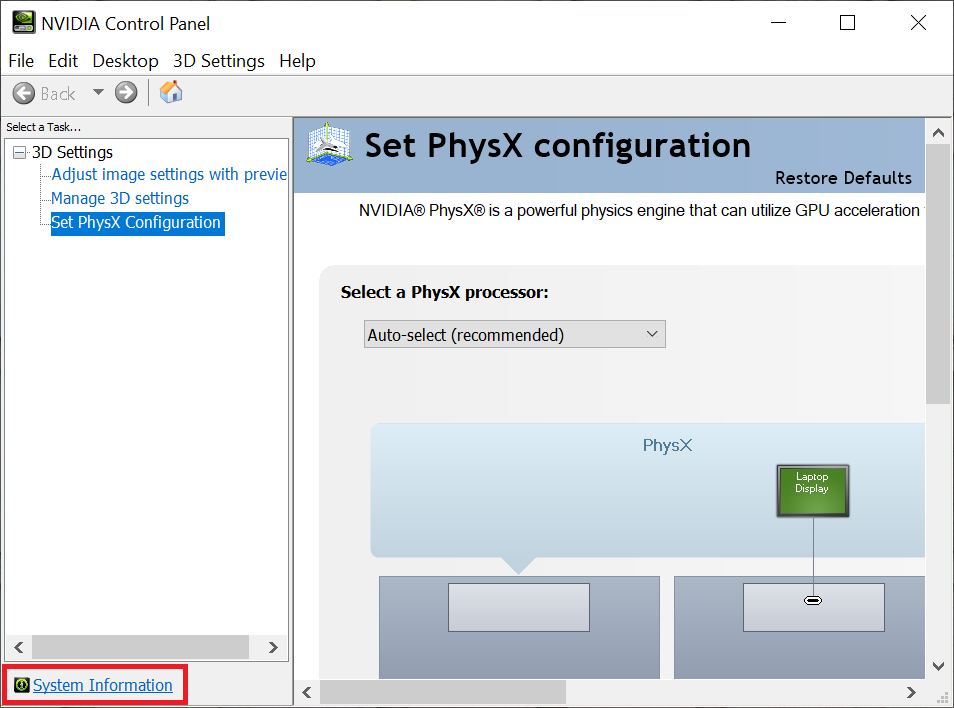954x708 pixels.
Task: Click the main panel horizontal scrollbar thumb
Action: point(443,692)
